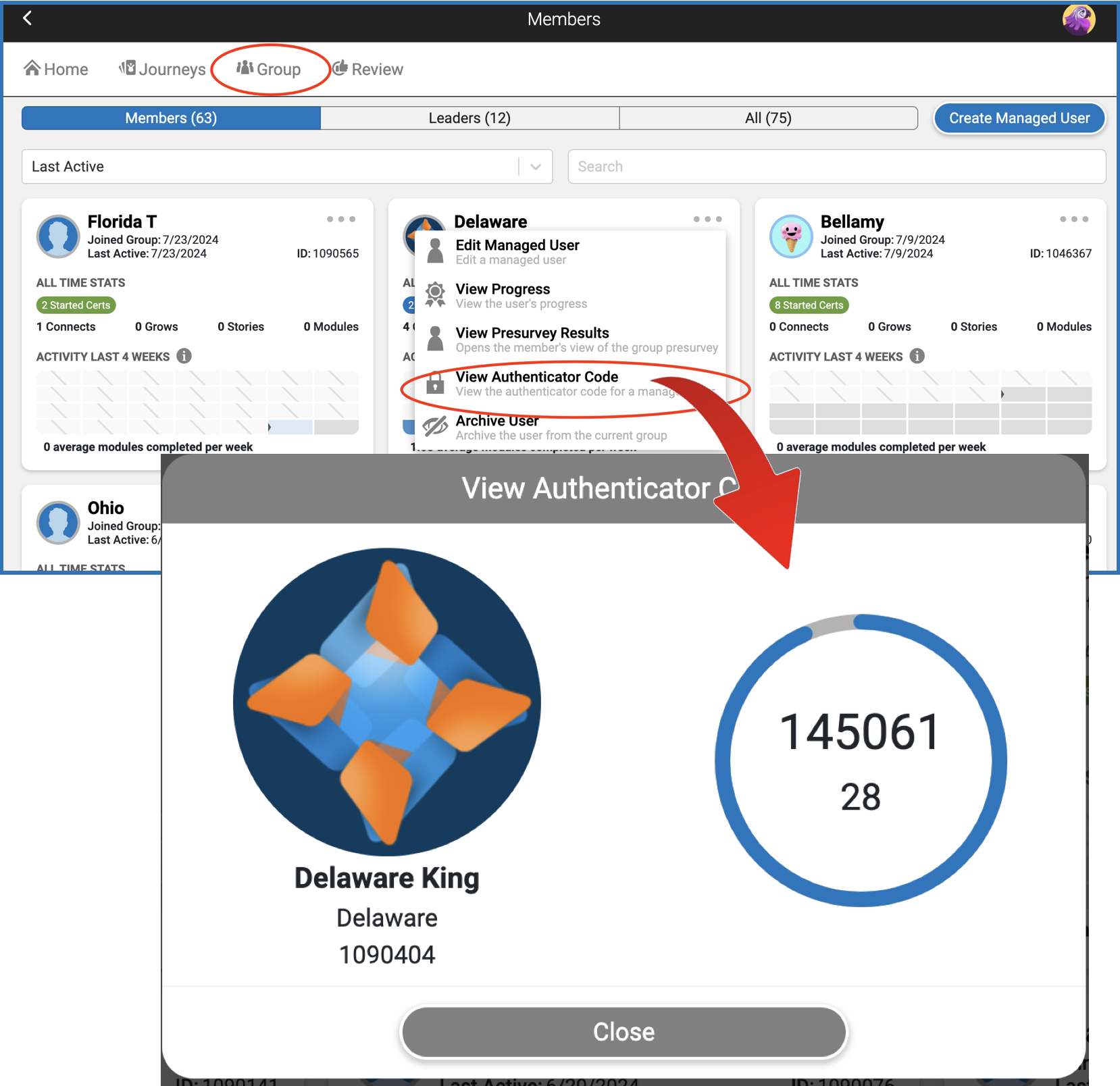Click Florida T's profile avatar
Image resolution: width=1120 pixels, height=1086 pixels.
pyautogui.click(x=58, y=236)
